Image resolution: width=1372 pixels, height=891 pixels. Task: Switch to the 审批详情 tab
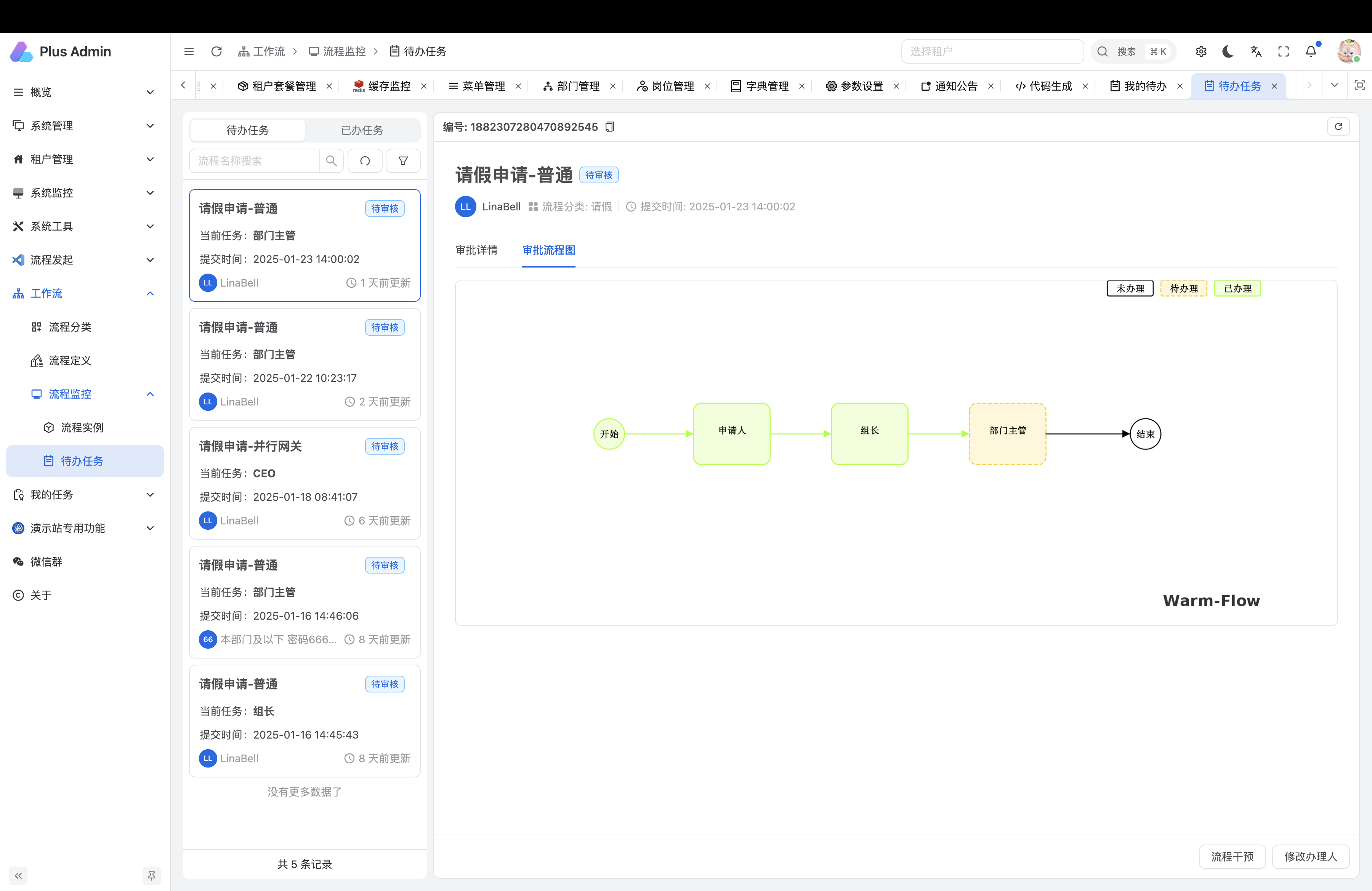pos(476,250)
